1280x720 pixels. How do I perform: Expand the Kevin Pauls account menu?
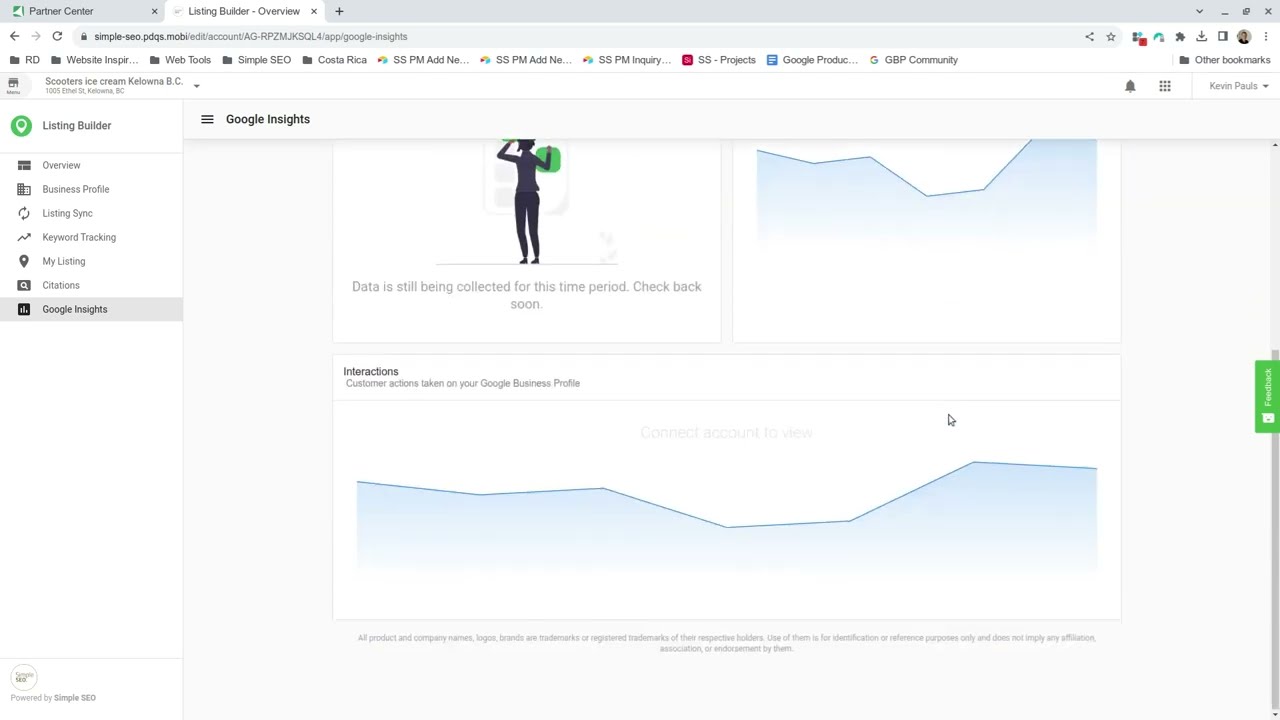[x=1239, y=86]
